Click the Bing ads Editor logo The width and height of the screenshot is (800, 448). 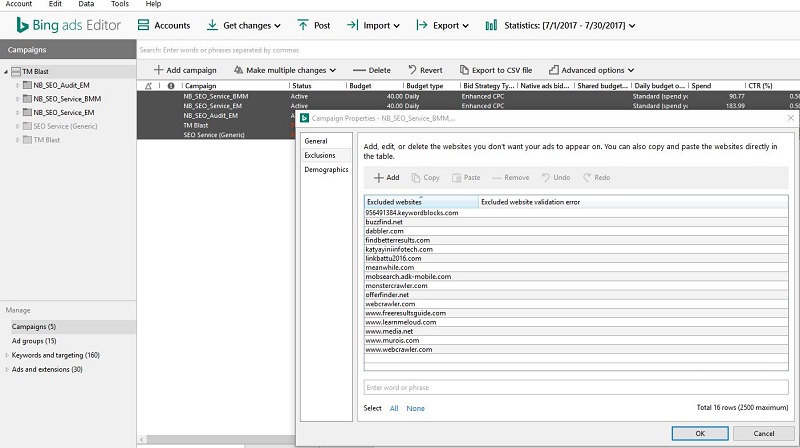pos(68,25)
